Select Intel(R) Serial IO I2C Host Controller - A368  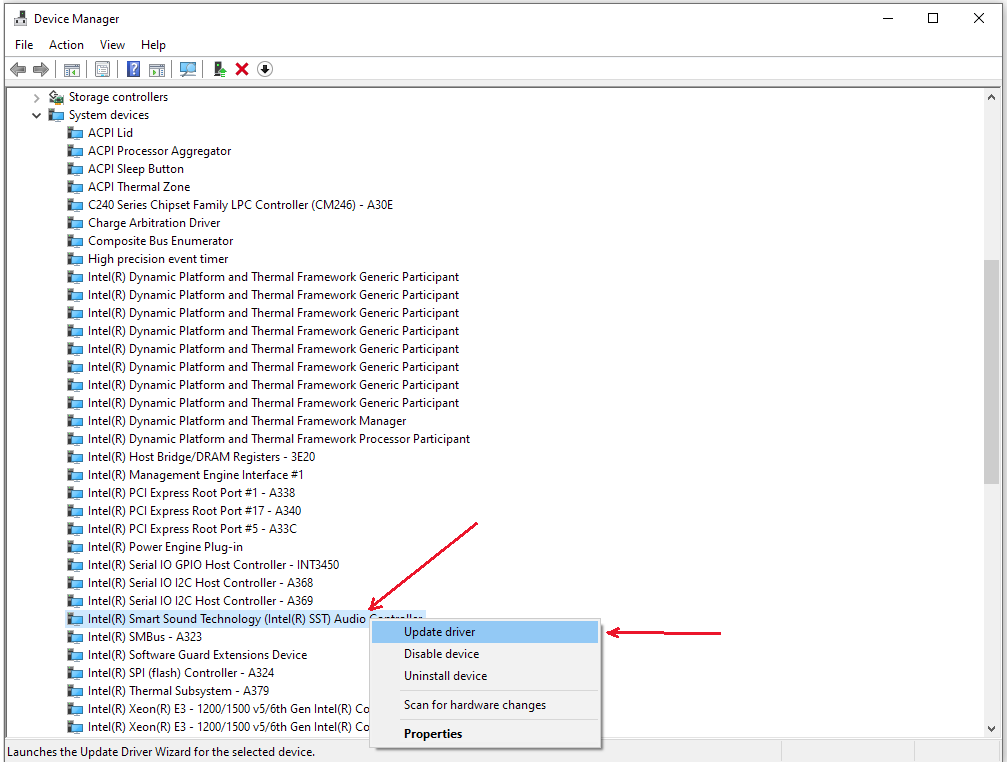click(200, 583)
